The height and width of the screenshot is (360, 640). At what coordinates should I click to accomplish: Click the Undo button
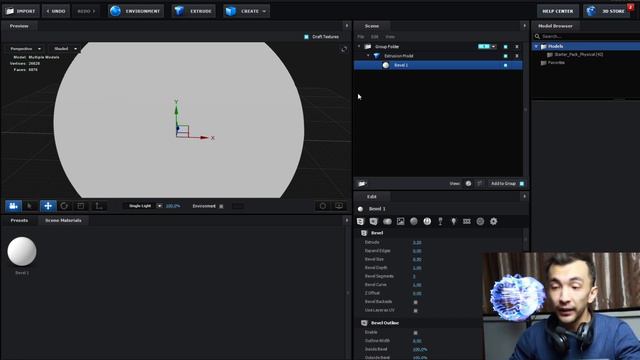[56, 11]
